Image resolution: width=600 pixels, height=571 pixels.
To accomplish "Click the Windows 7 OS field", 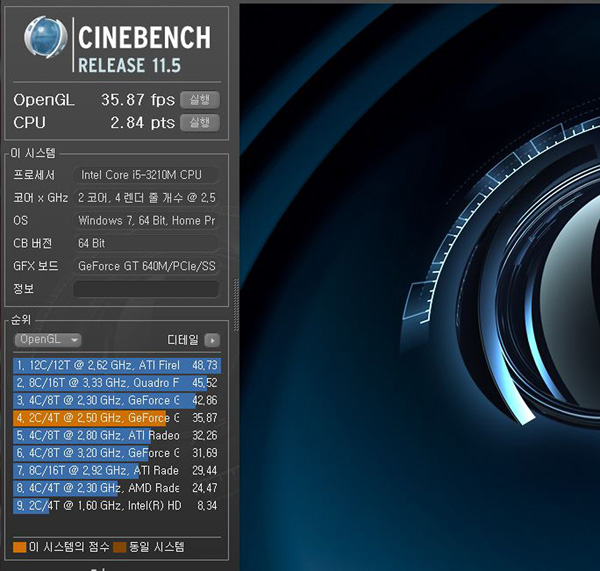I will (146, 221).
